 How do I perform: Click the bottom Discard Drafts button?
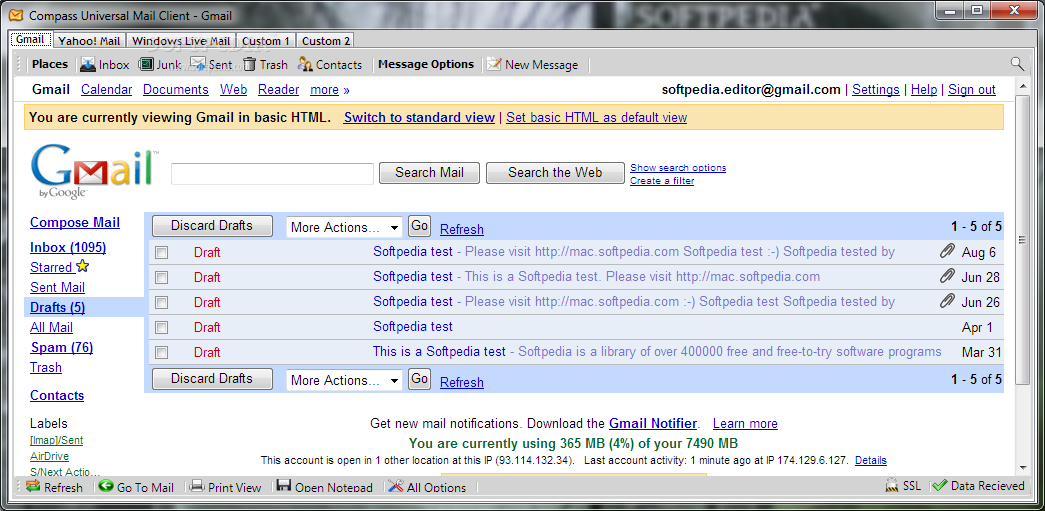coord(212,379)
